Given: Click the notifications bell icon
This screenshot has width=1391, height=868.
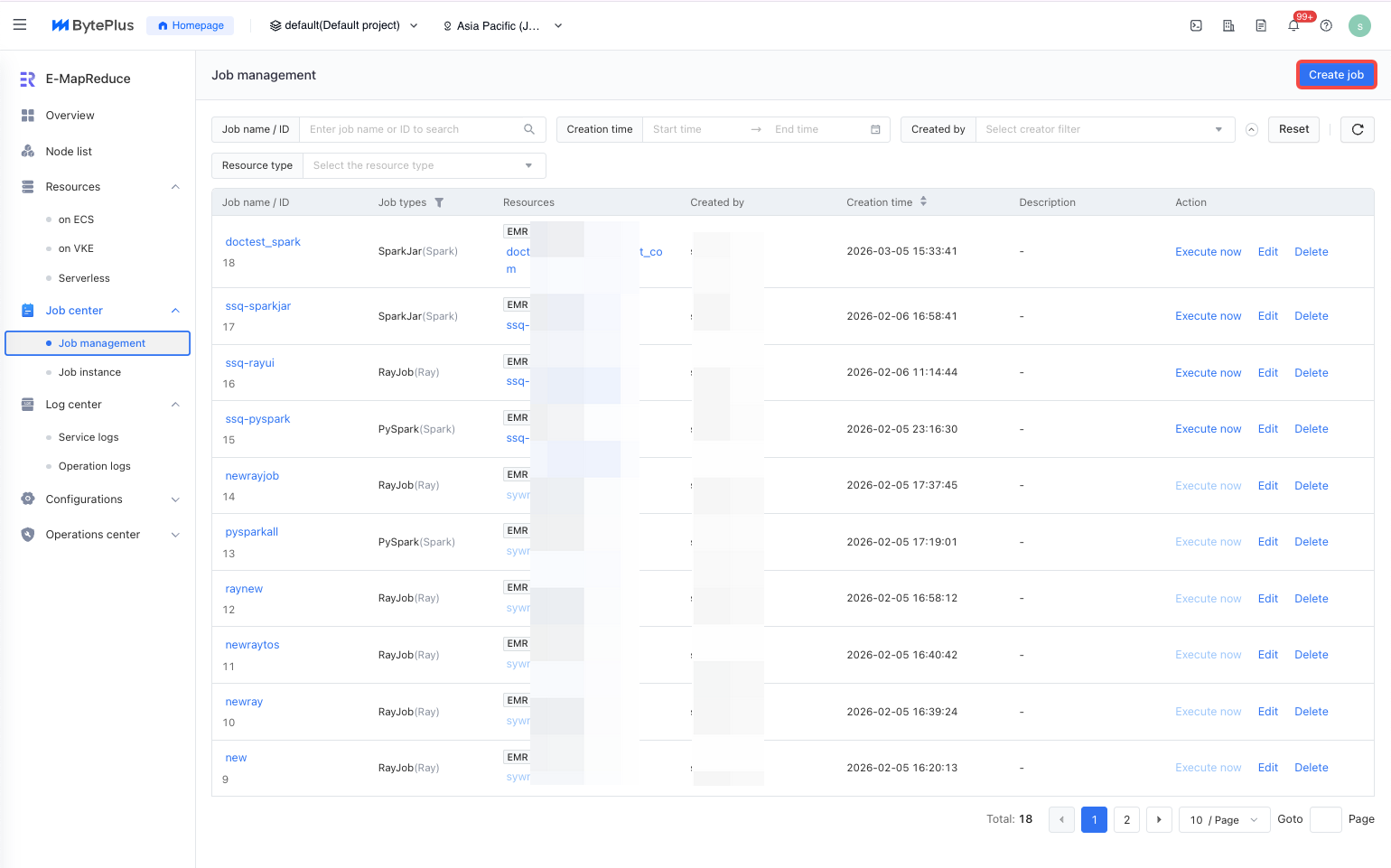Looking at the screenshot, I should click(x=1293, y=26).
